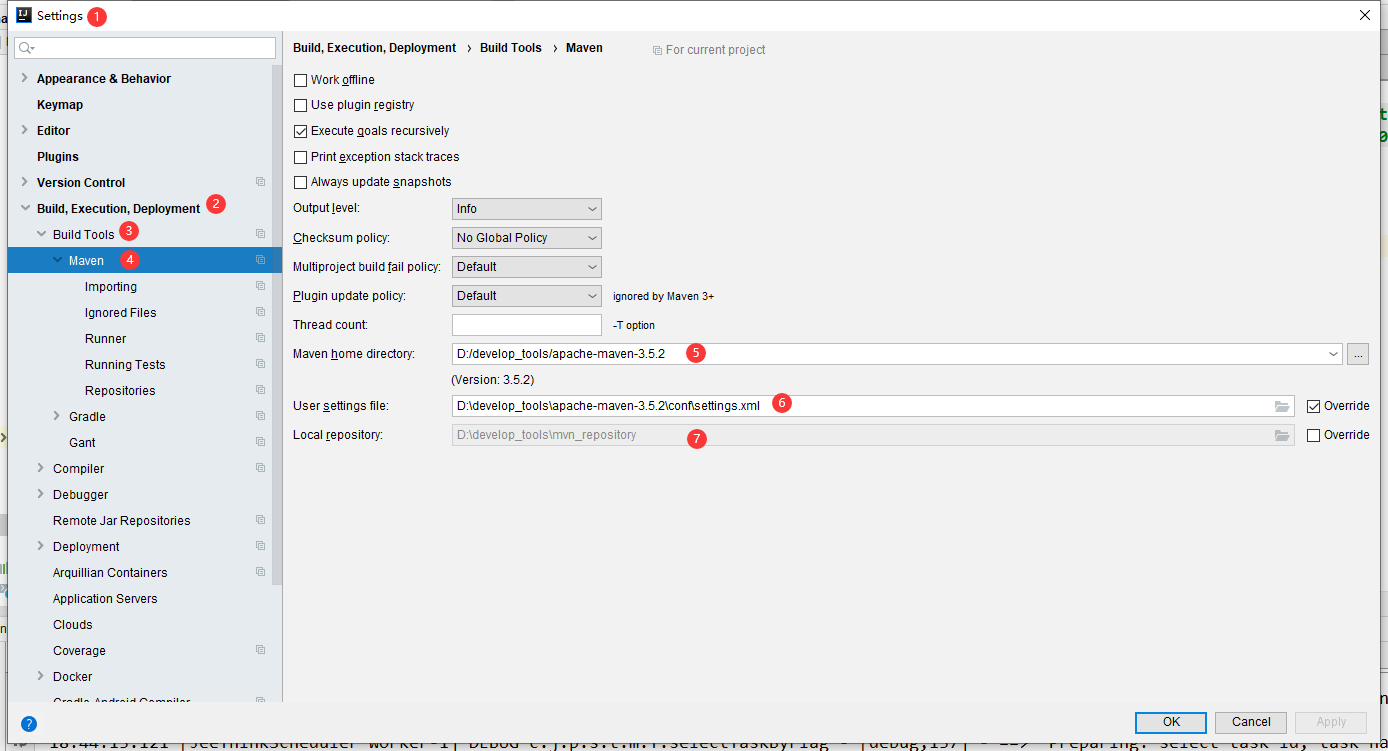The width and height of the screenshot is (1388, 751).
Task: Open the Checksum policy dropdown
Action: coord(527,238)
